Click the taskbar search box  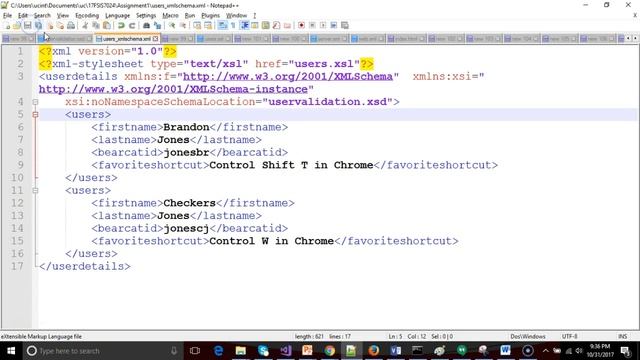(102, 351)
